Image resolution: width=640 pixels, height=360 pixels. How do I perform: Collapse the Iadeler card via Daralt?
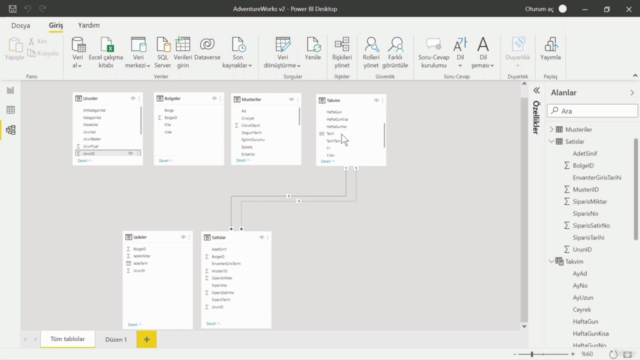[x=134, y=324]
